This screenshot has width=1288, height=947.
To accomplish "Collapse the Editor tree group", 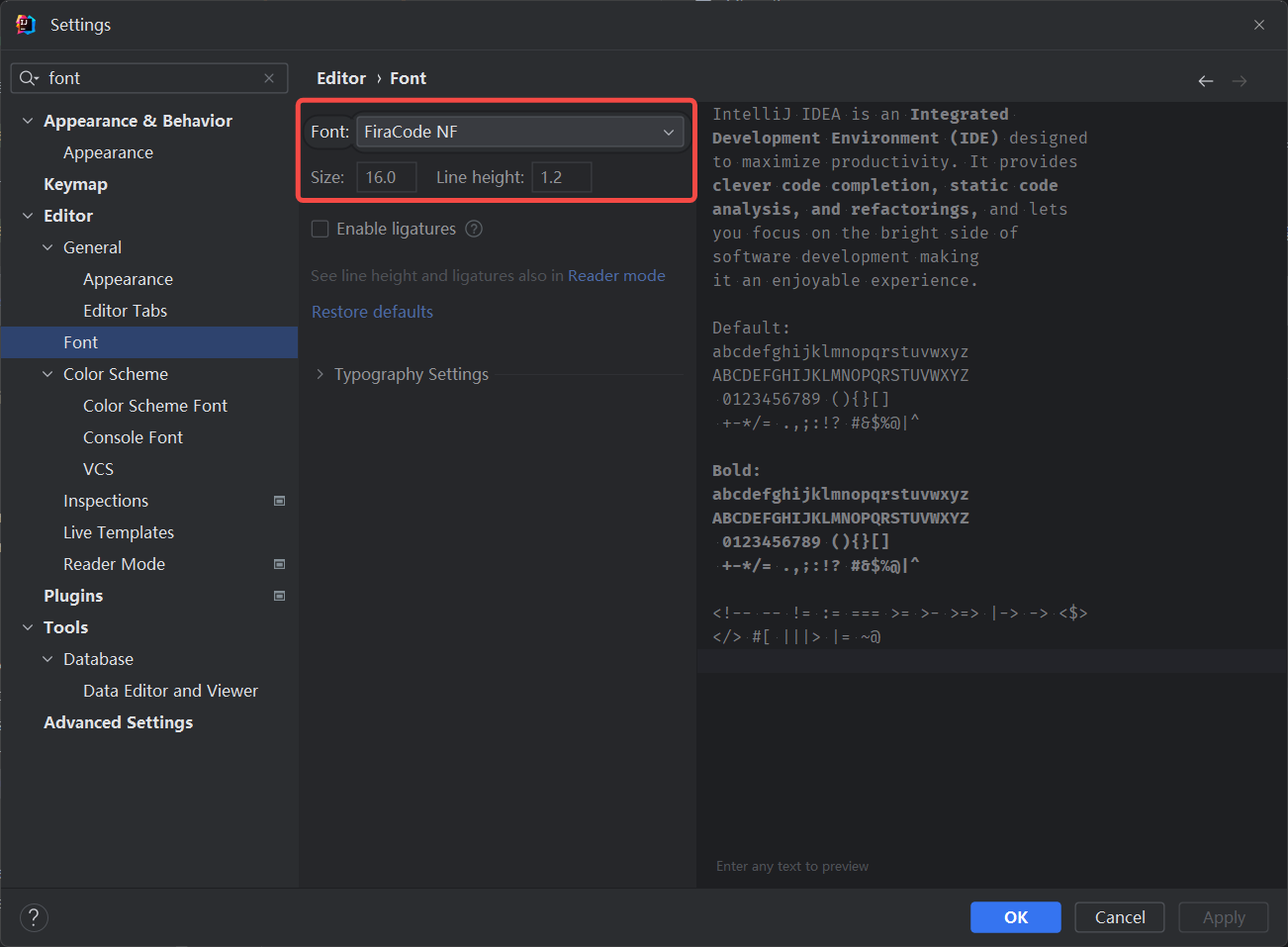I will (x=28, y=216).
